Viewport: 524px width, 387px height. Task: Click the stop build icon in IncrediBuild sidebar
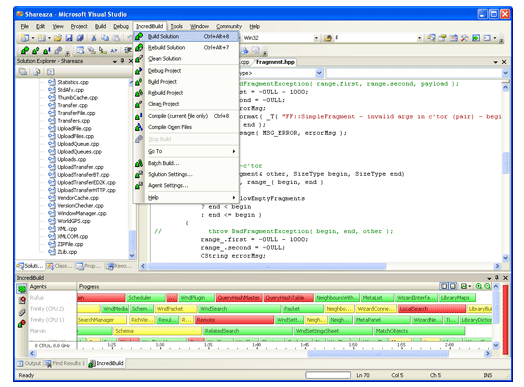click(22, 324)
